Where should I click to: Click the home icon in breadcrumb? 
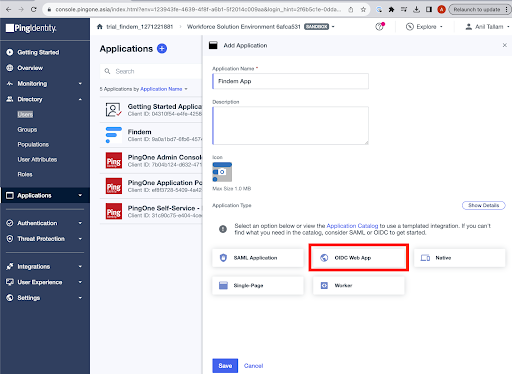100,27
